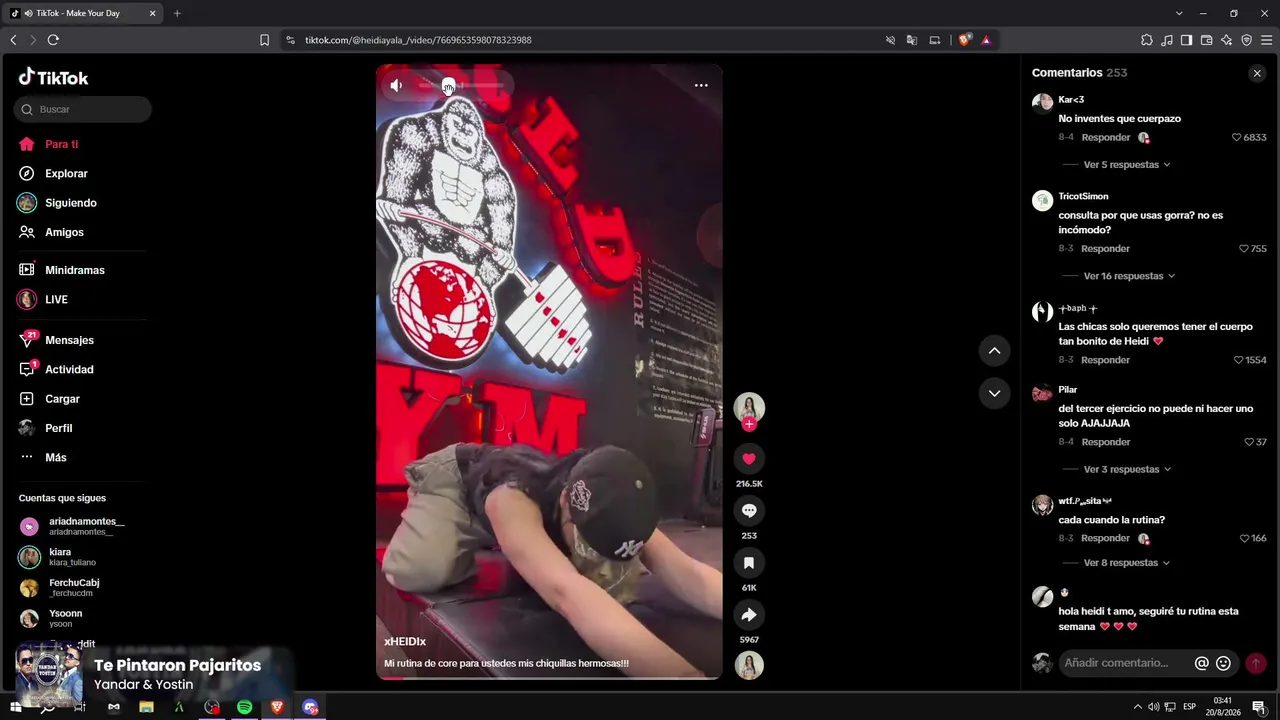This screenshot has height=720, width=1280.
Task: Open media control music-note icon
Action: (x=1166, y=40)
